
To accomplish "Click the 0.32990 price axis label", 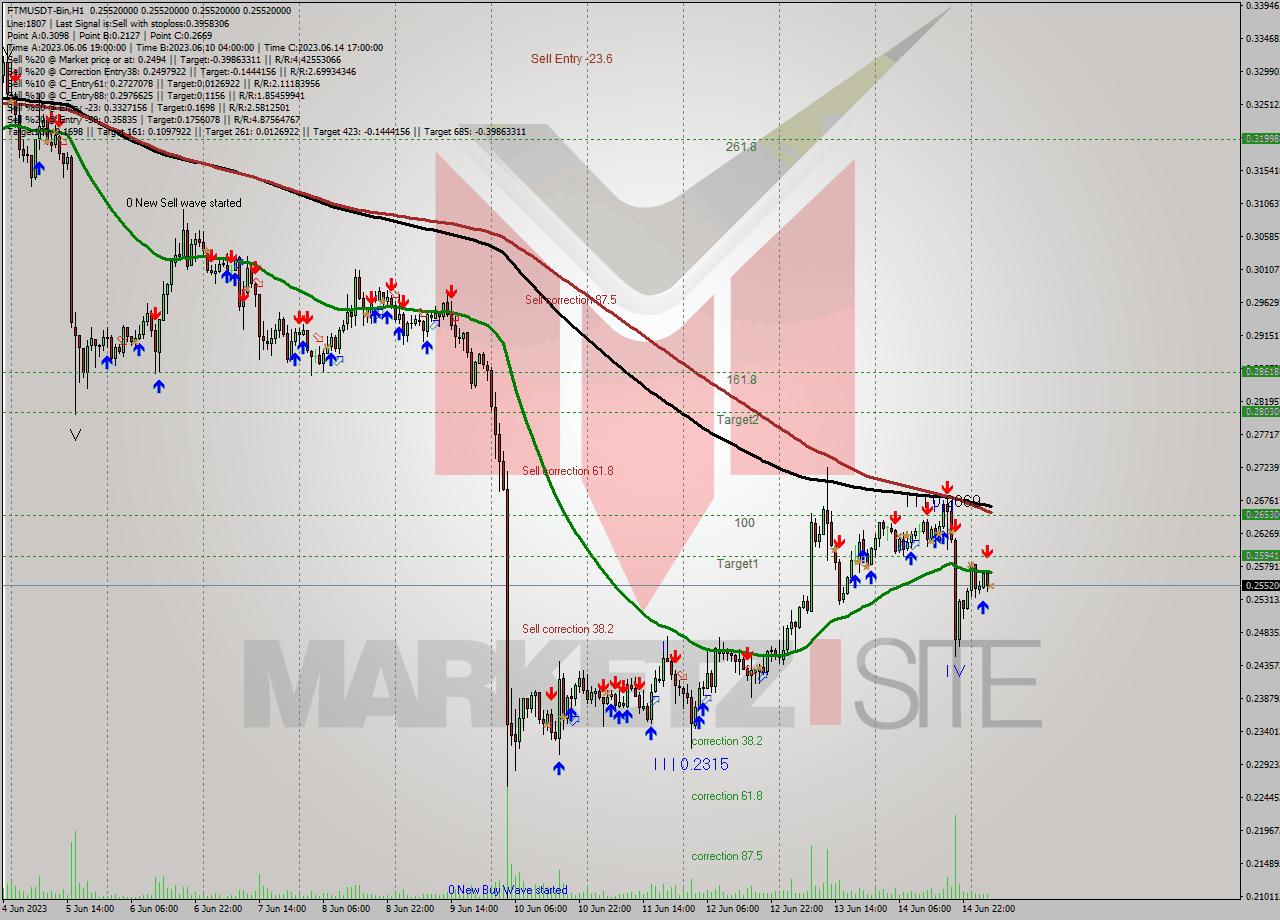I will [x=1263, y=72].
